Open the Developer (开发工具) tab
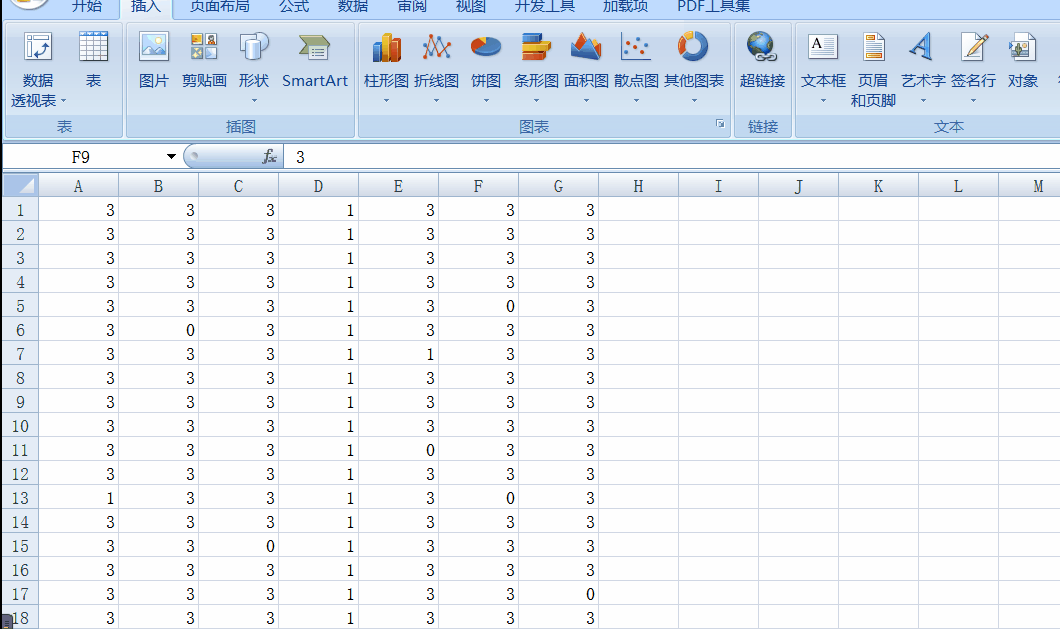The height and width of the screenshot is (629, 1060). click(x=544, y=7)
